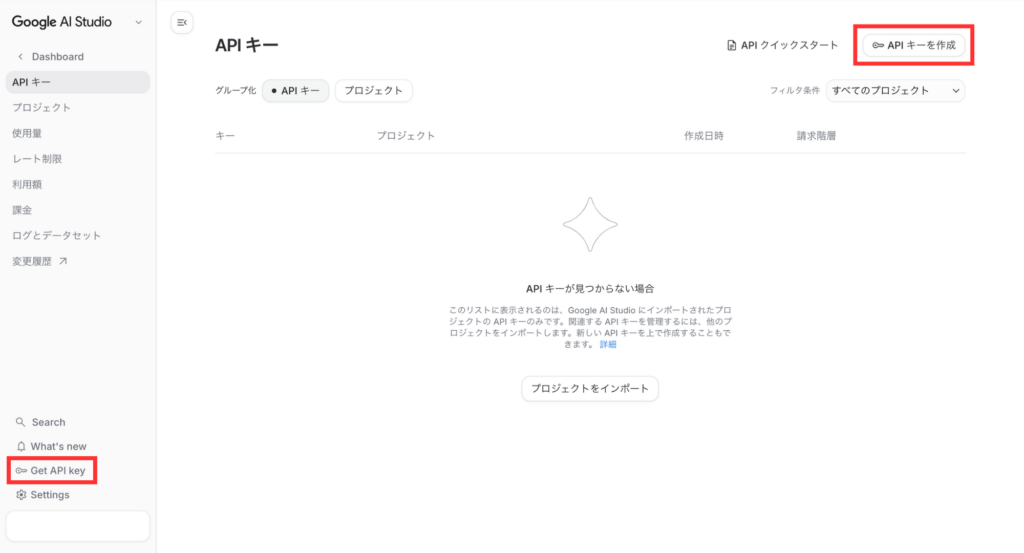Click the 請求階層 column header
This screenshot has height=553, width=1024.
tap(816, 136)
